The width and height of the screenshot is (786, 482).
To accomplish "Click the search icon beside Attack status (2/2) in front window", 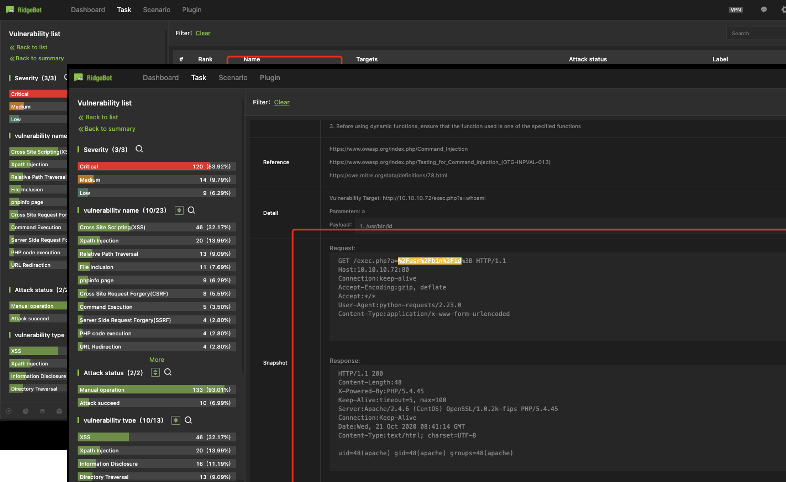I will pos(168,372).
